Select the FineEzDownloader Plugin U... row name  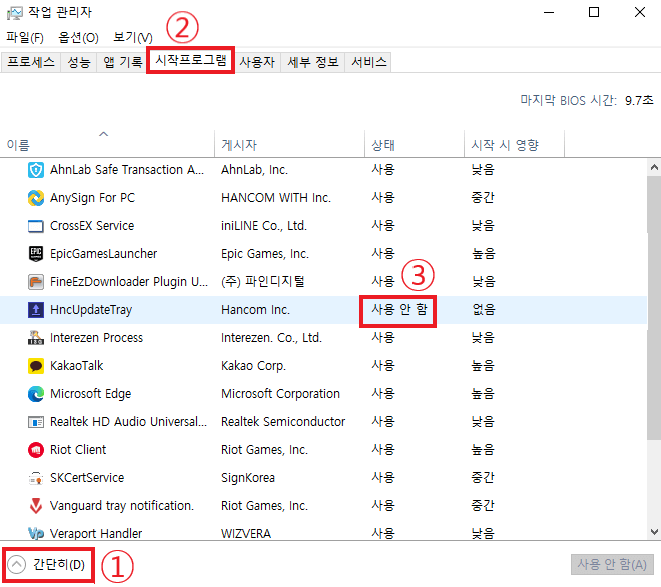[129, 282]
